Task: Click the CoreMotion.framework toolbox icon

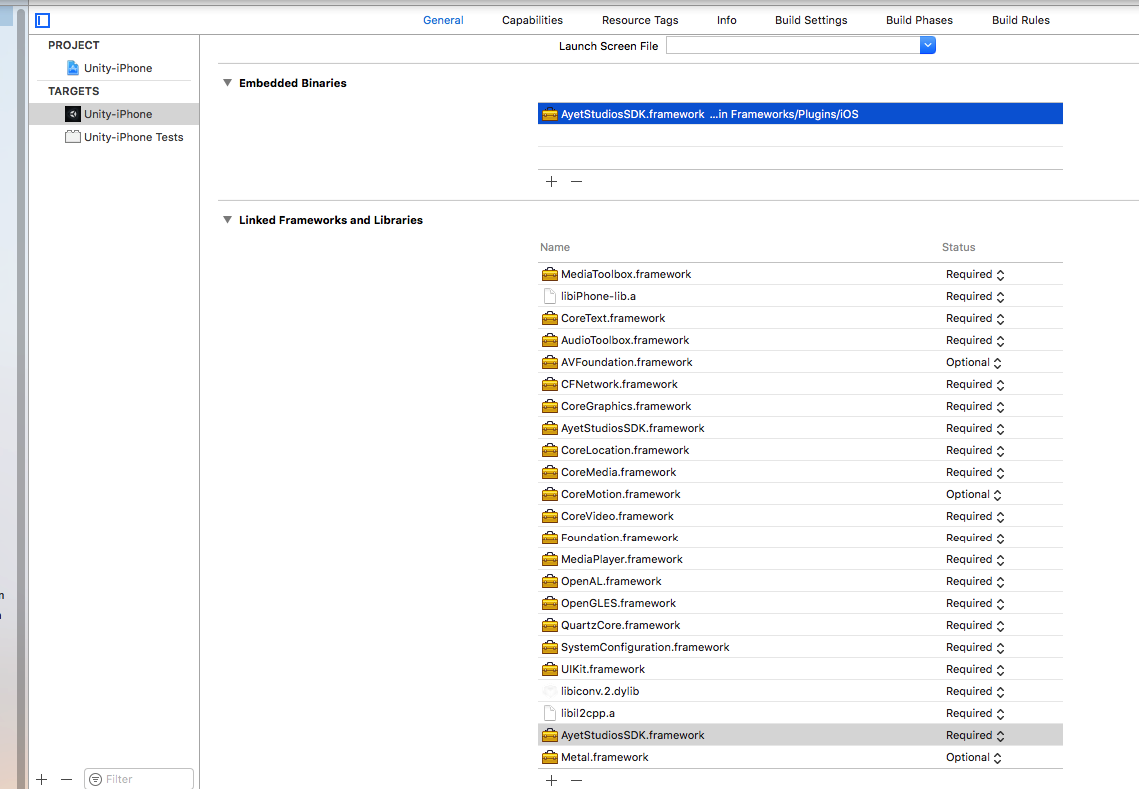Action: 550,495
